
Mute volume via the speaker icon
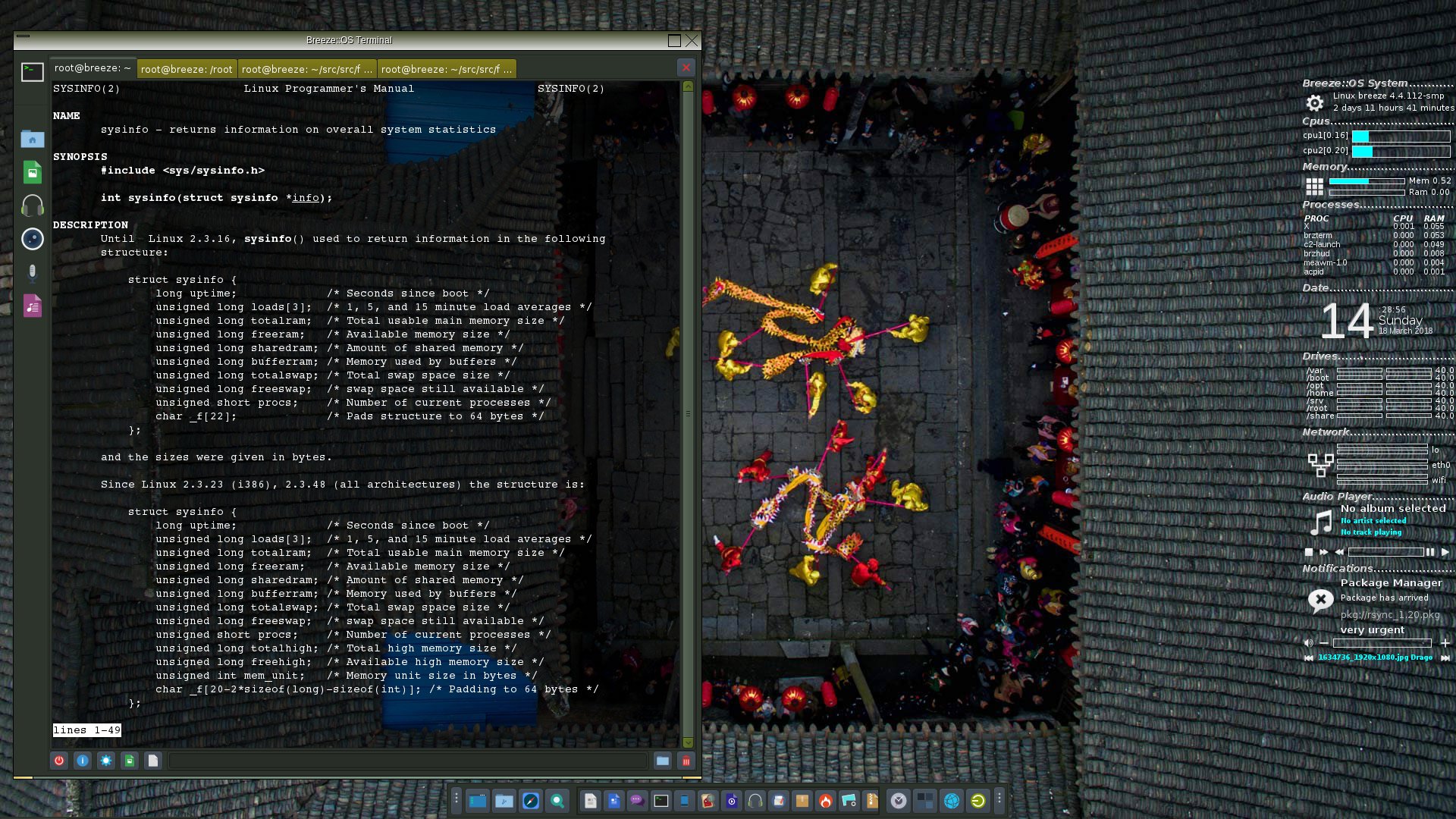(x=1308, y=643)
